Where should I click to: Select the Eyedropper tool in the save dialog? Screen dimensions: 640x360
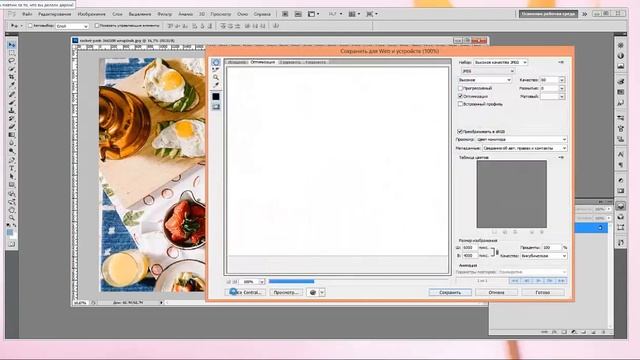(x=216, y=85)
